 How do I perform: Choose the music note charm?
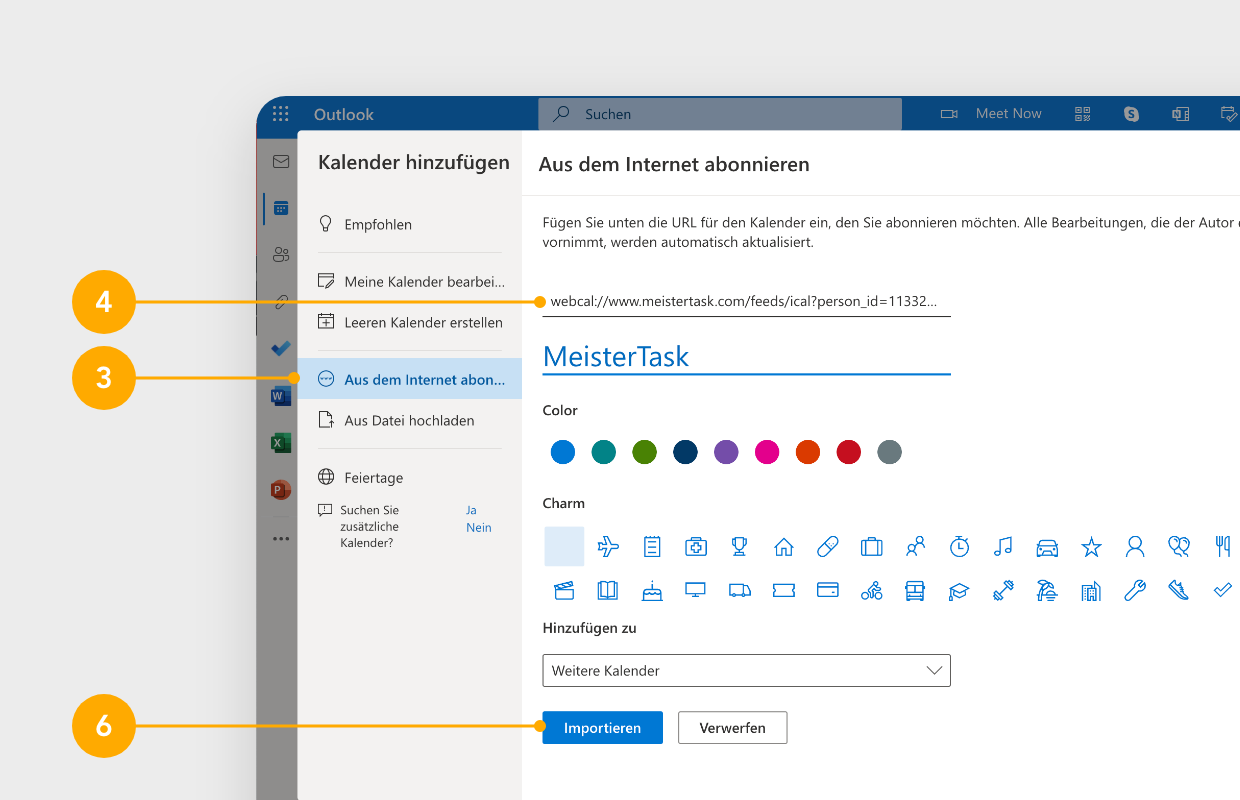pos(1004,546)
